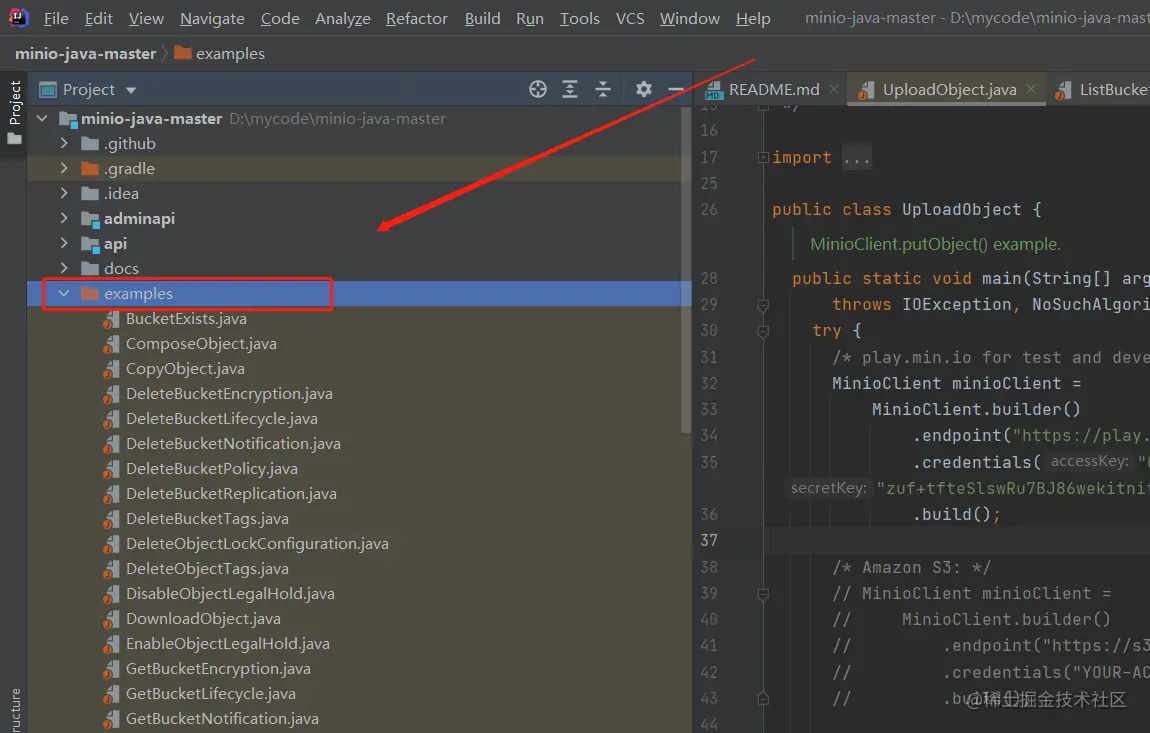
Task: Select DeleteBucketPolicy.java file
Action: 211,469
